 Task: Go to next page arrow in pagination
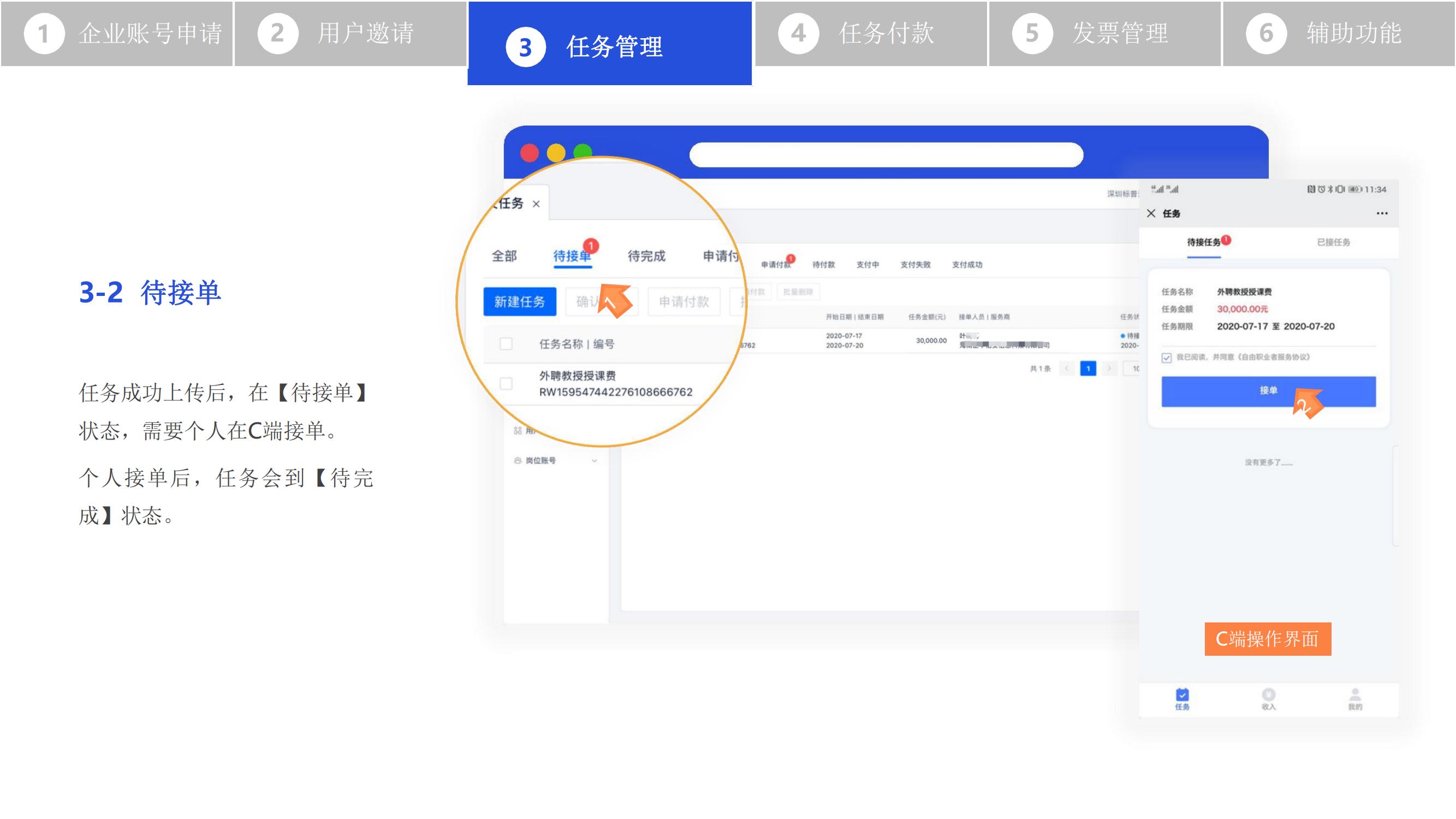[x=1109, y=369]
